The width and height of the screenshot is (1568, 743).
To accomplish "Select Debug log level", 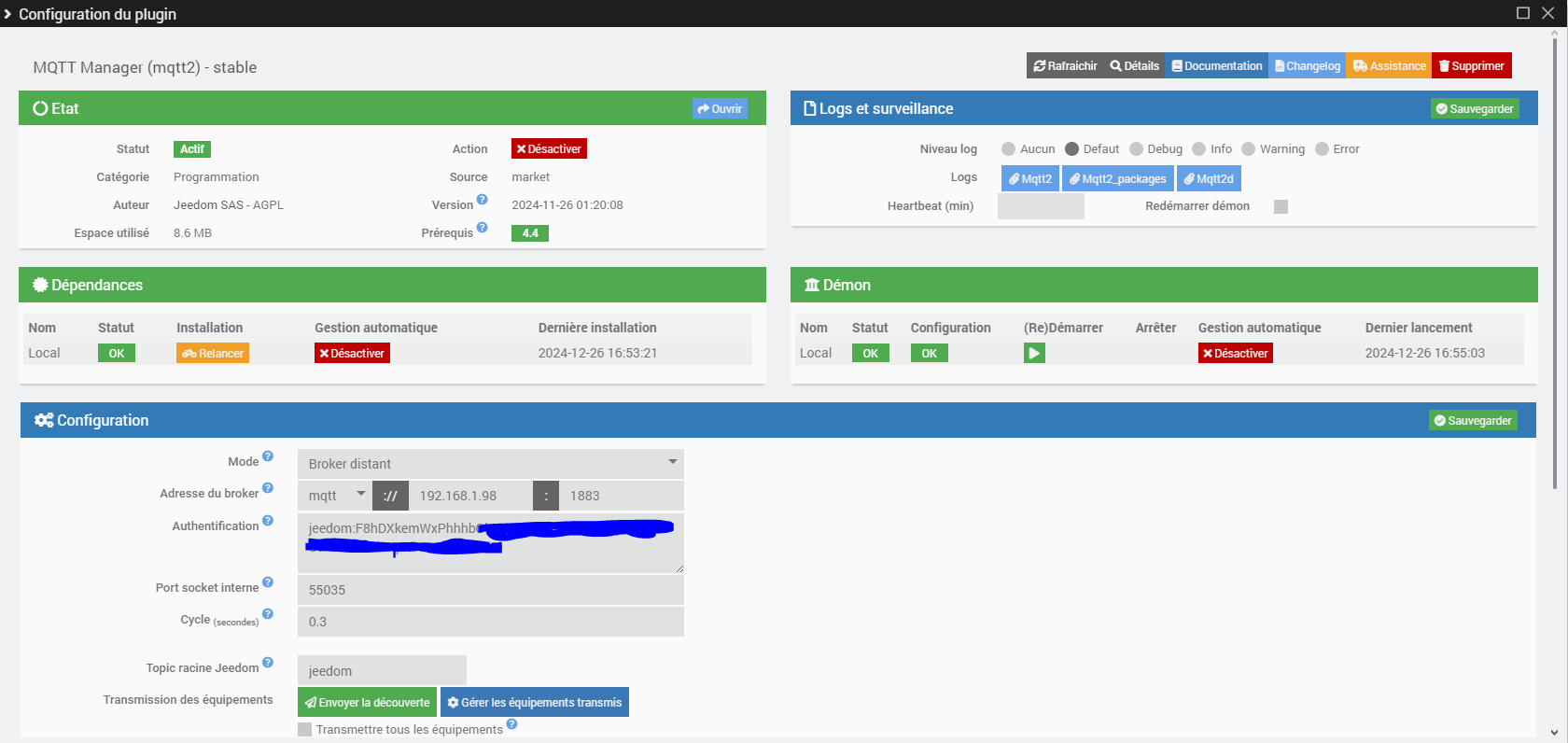I will [x=1136, y=149].
